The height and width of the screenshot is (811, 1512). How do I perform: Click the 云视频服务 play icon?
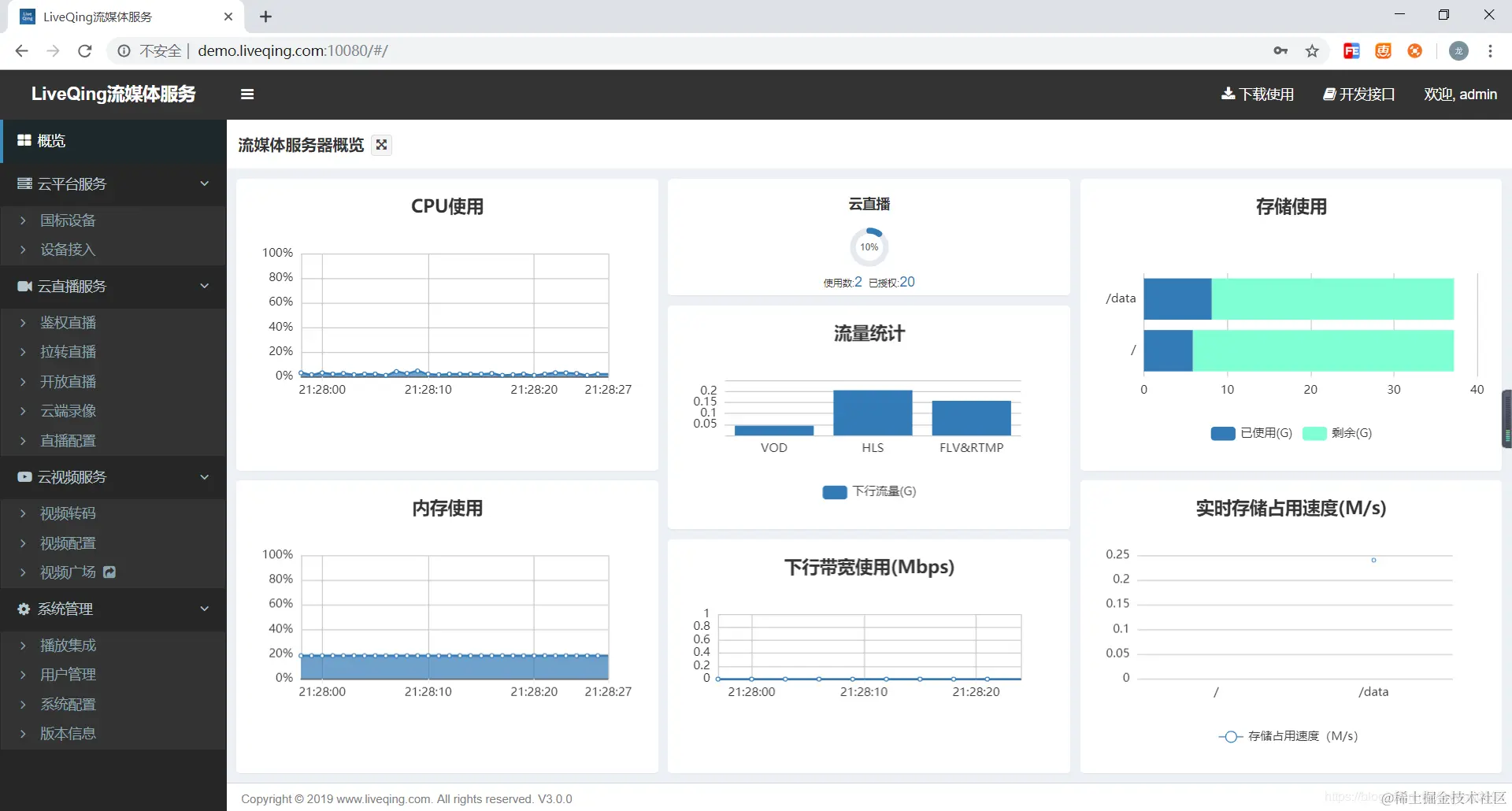pyautogui.click(x=24, y=476)
